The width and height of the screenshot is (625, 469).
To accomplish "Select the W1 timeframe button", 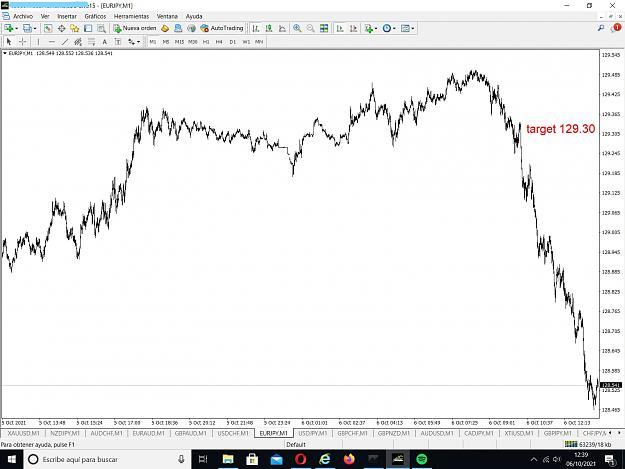I will pos(246,42).
